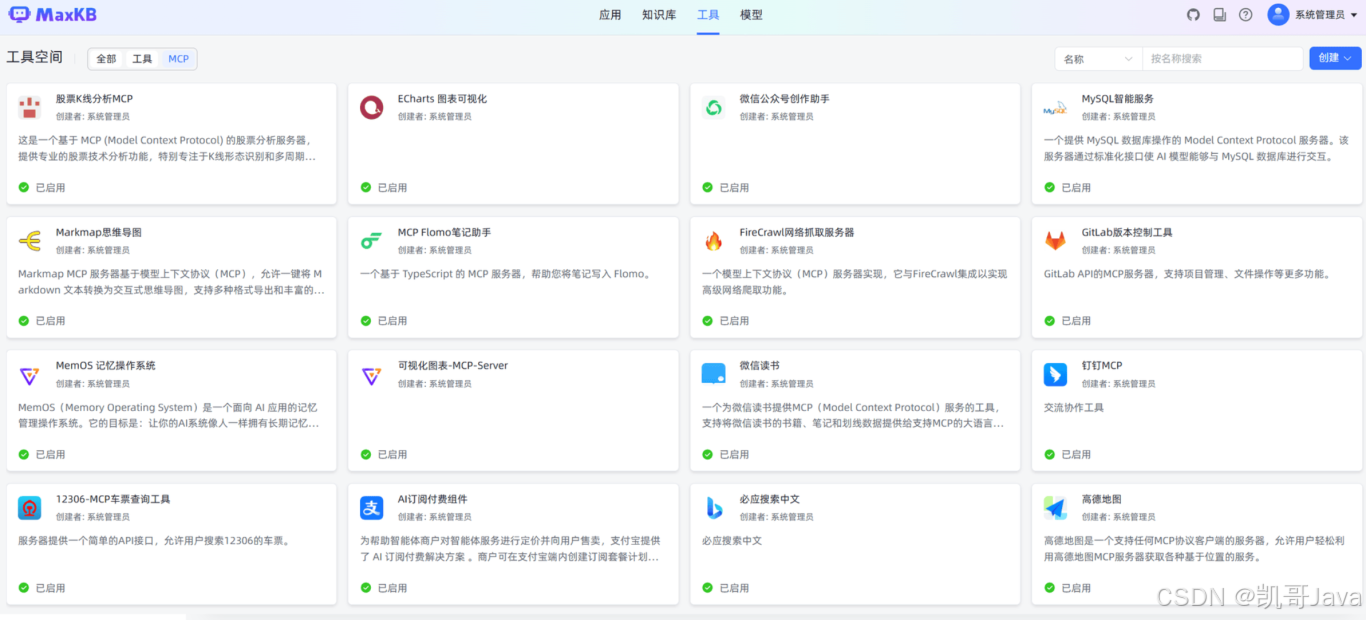
Task: Click the 必应搜索中文 description text
Action: click(x=732, y=541)
